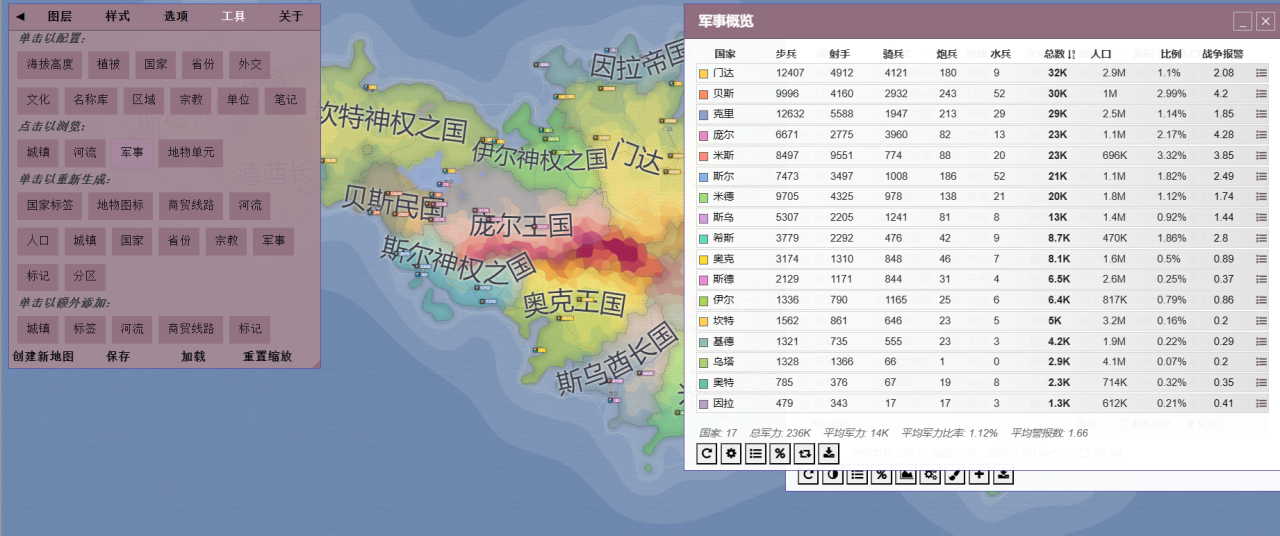Image resolution: width=1280 pixels, height=536 pixels.
Task: Sort by 水兵 column header
Action: click(1000, 54)
